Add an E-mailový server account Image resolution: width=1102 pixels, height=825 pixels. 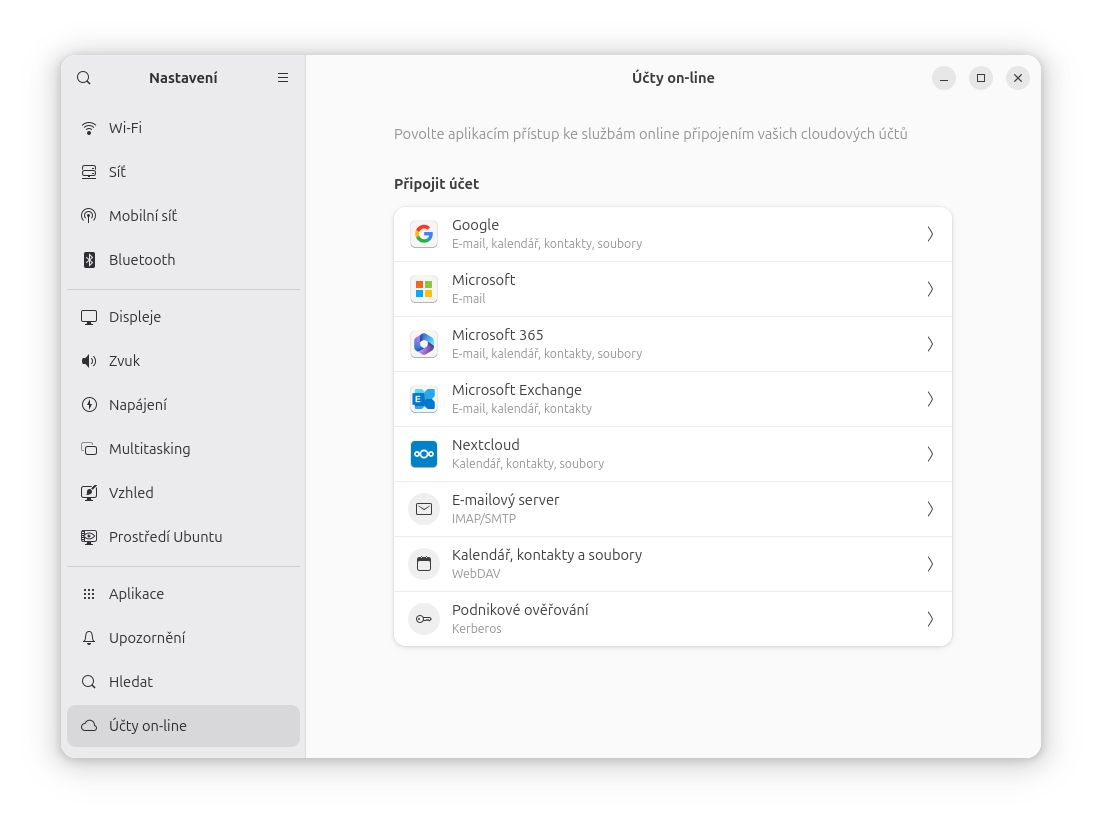[673, 509]
